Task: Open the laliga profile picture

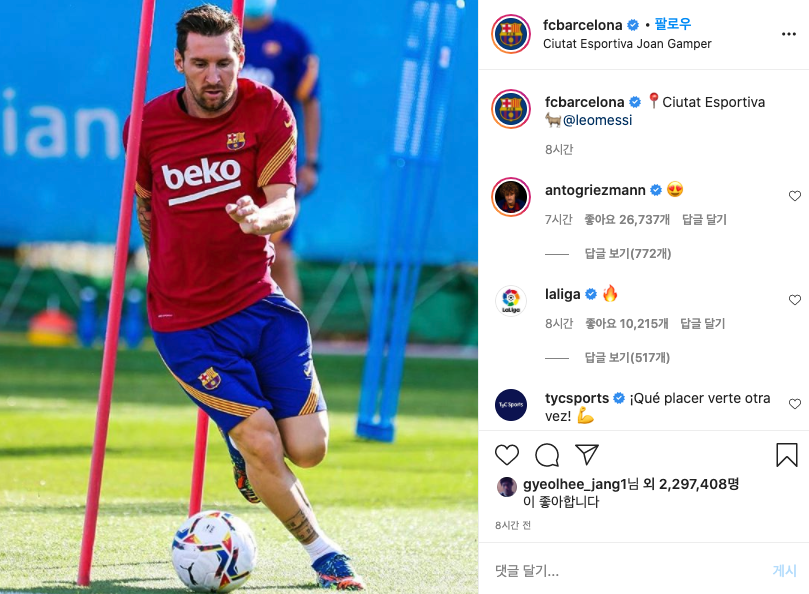Action: [x=511, y=300]
